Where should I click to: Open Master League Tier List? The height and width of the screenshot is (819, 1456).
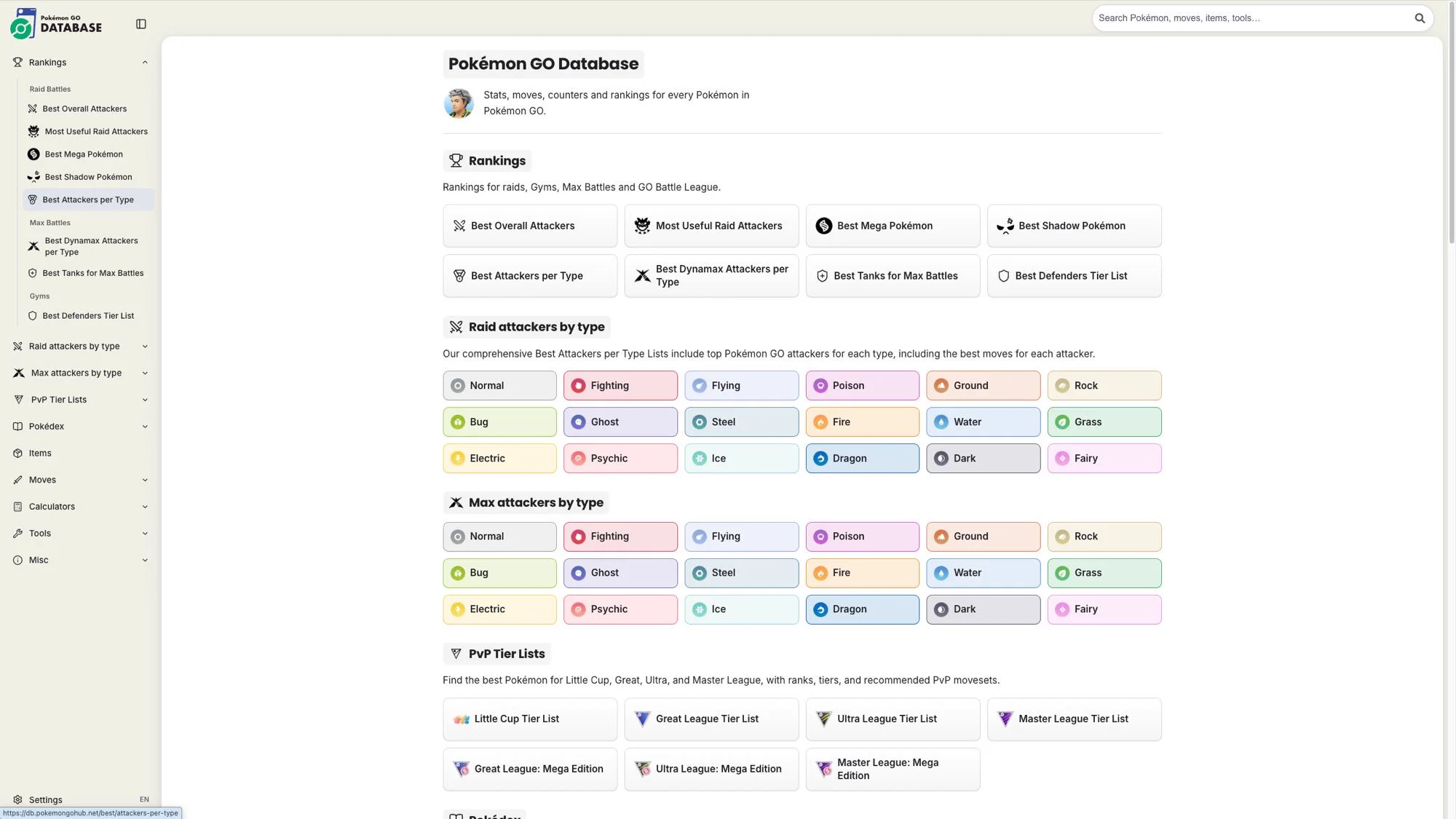pos(1074,719)
